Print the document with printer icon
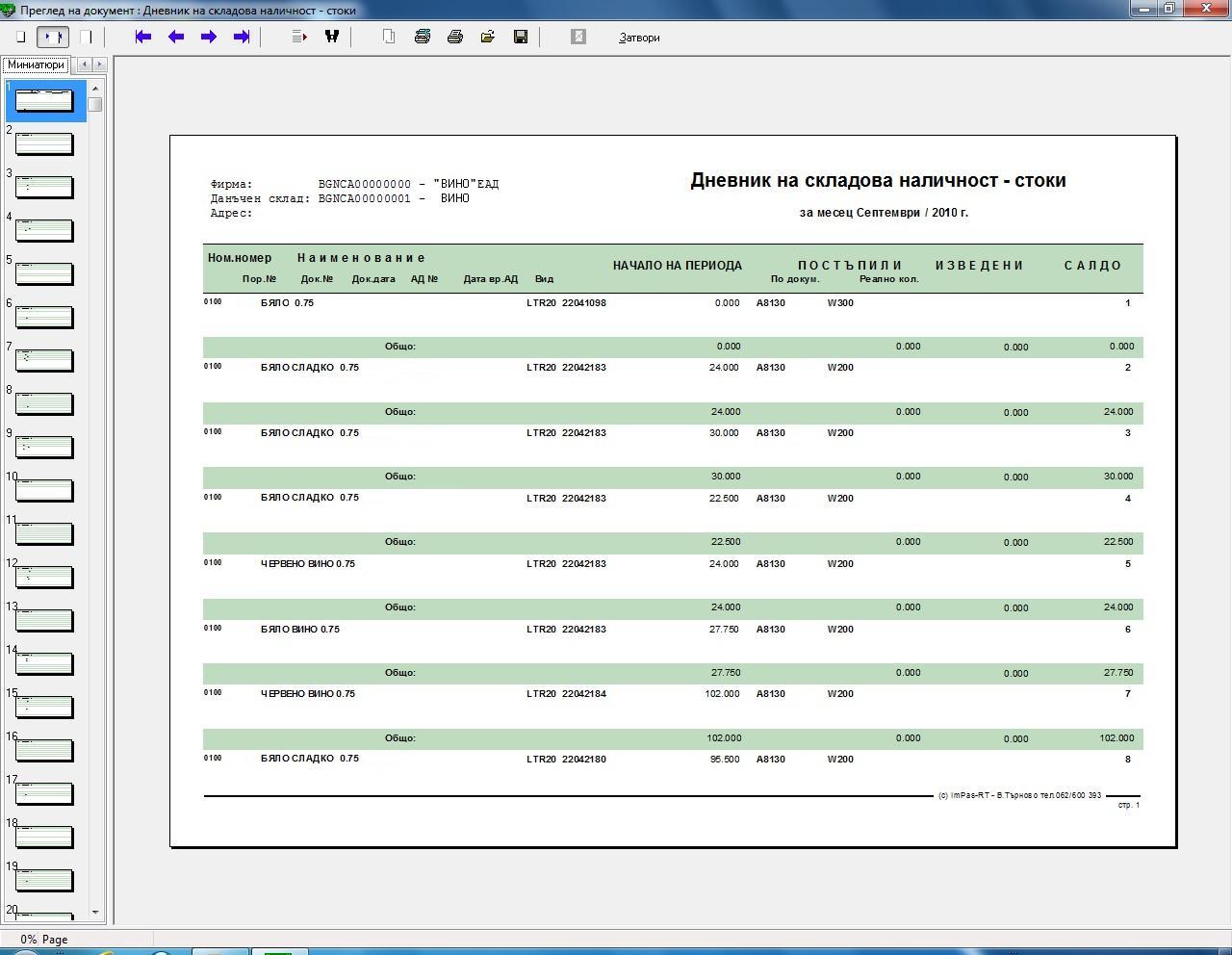The height and width of the screenshot is (955, 1232). (454, 37)
